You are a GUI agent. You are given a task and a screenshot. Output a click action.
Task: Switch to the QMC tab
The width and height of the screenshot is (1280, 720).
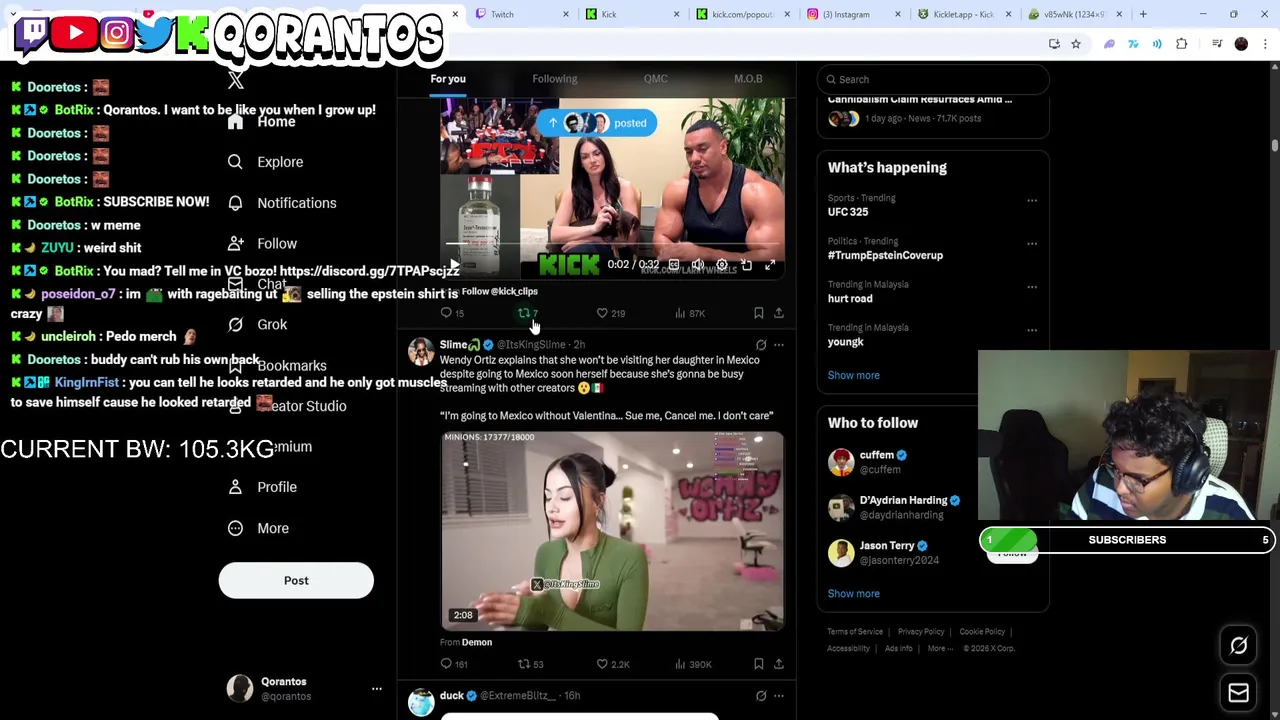(655, 79)
